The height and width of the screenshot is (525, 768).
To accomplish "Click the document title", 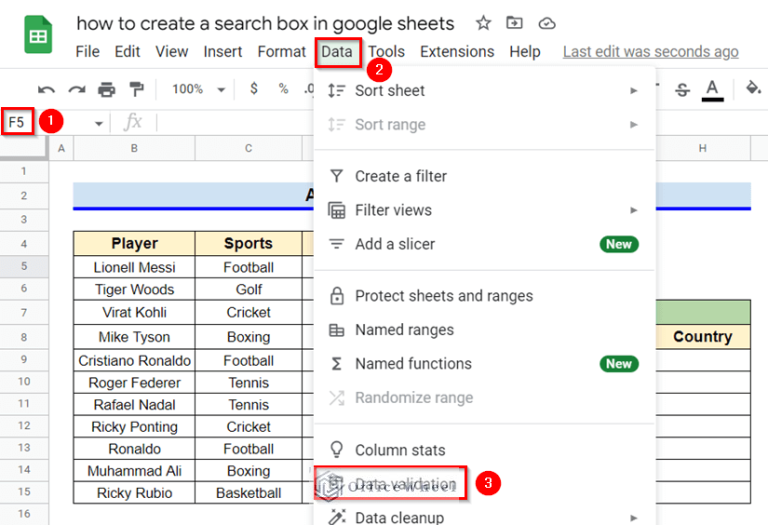I will point(265,24).
